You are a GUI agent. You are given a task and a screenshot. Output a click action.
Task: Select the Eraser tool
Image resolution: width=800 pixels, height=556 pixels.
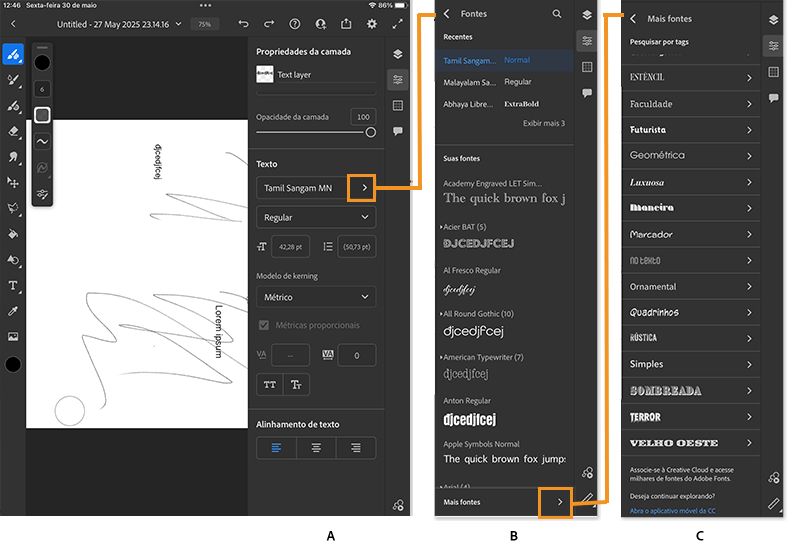[13, 132]
